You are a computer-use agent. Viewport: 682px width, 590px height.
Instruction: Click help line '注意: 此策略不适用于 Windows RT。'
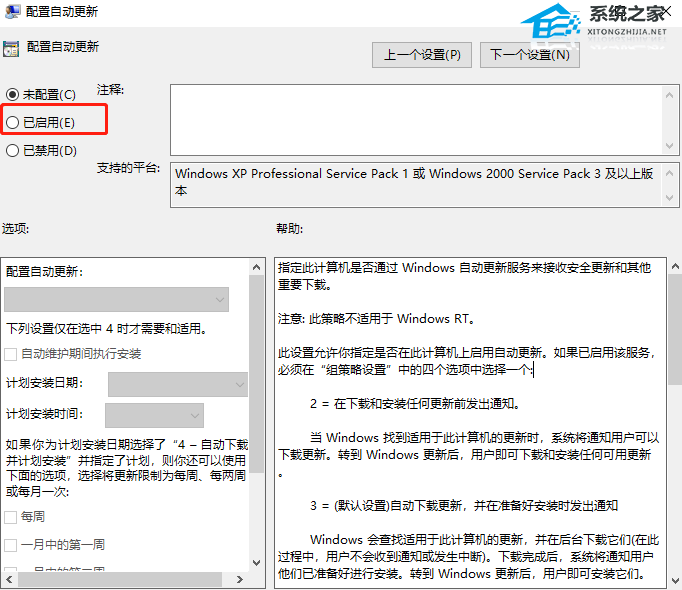(376, 319)
